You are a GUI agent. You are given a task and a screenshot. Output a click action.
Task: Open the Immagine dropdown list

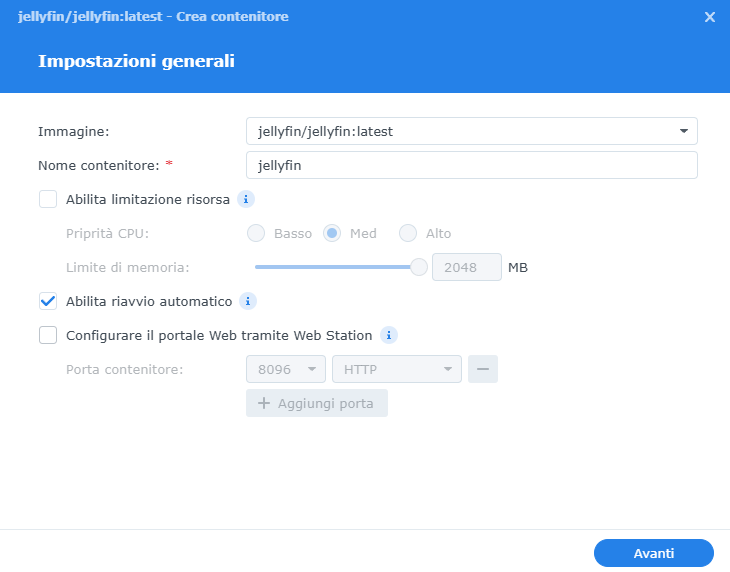click(x=472, y=131)
